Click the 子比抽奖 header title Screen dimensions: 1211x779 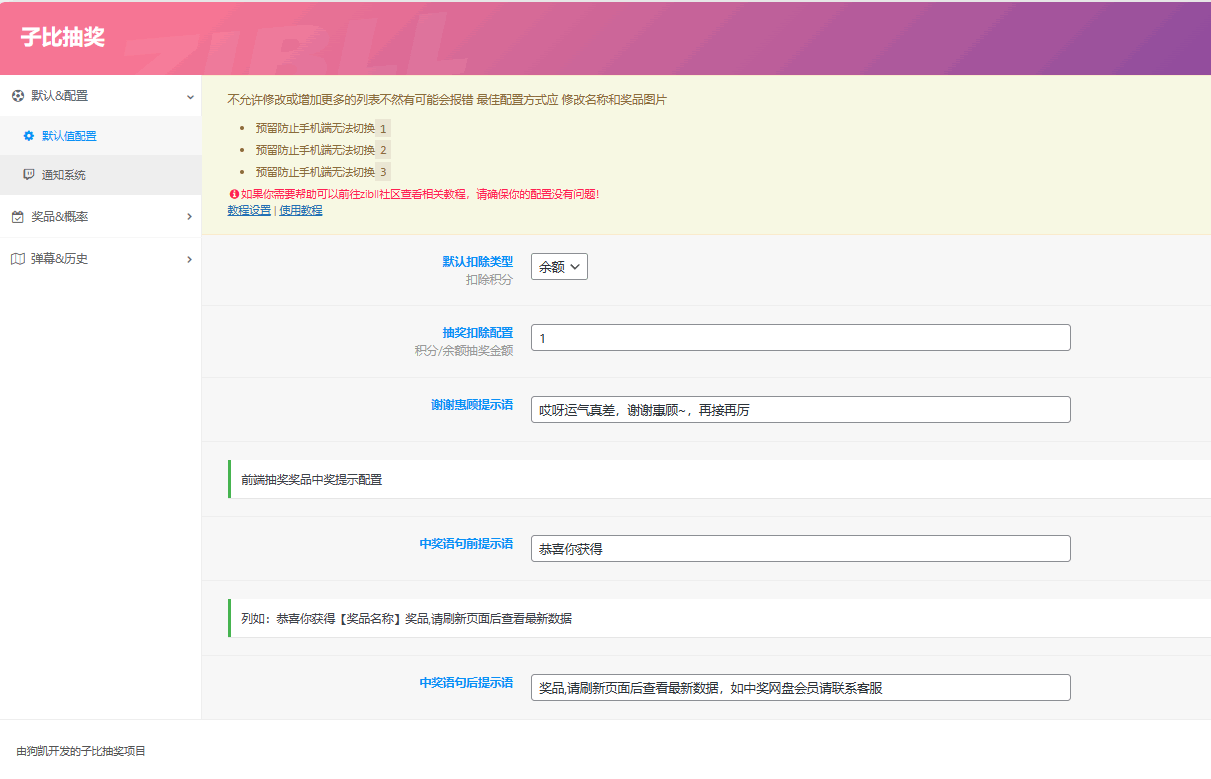[63, 38]
